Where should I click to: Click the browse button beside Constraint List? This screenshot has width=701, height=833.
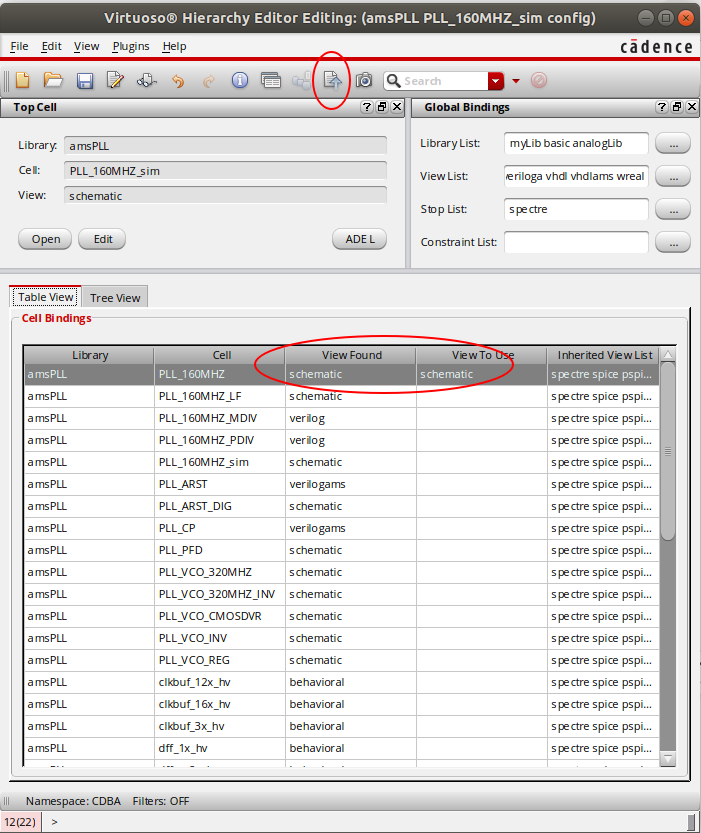click(x=673, y=242)
